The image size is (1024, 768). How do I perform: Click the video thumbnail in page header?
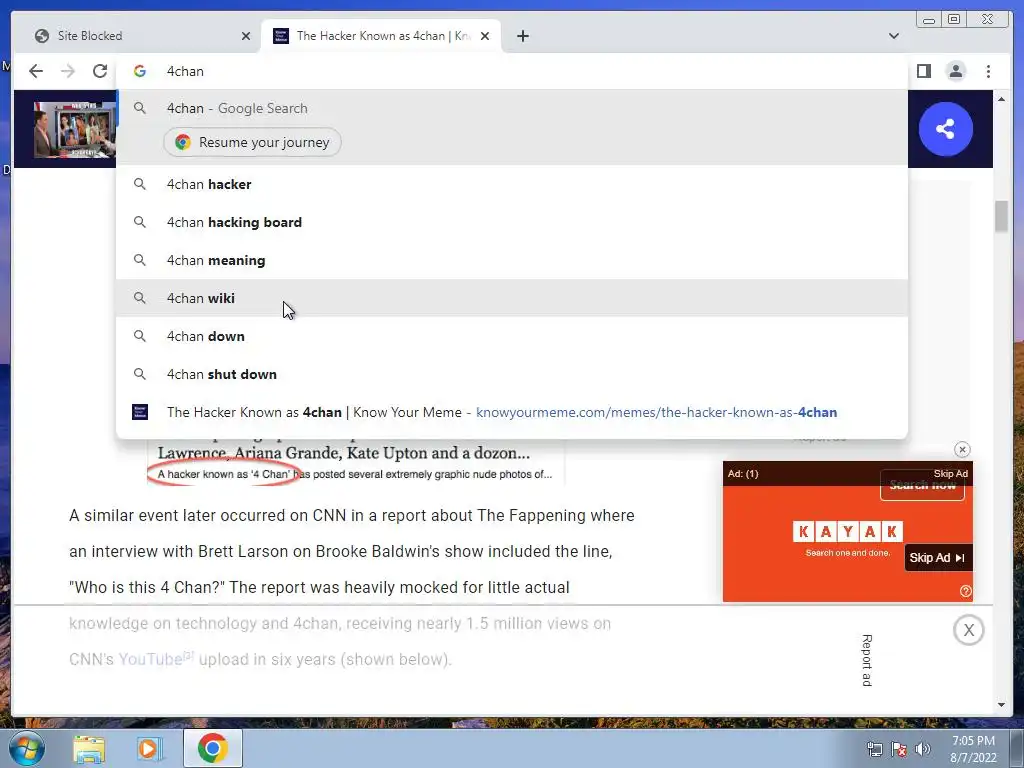[x=74, y=129]
